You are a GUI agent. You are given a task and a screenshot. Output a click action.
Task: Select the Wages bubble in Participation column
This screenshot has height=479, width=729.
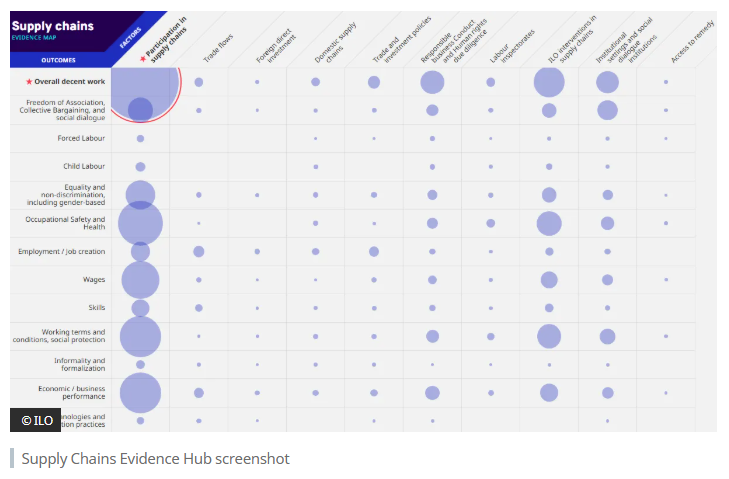140,280
